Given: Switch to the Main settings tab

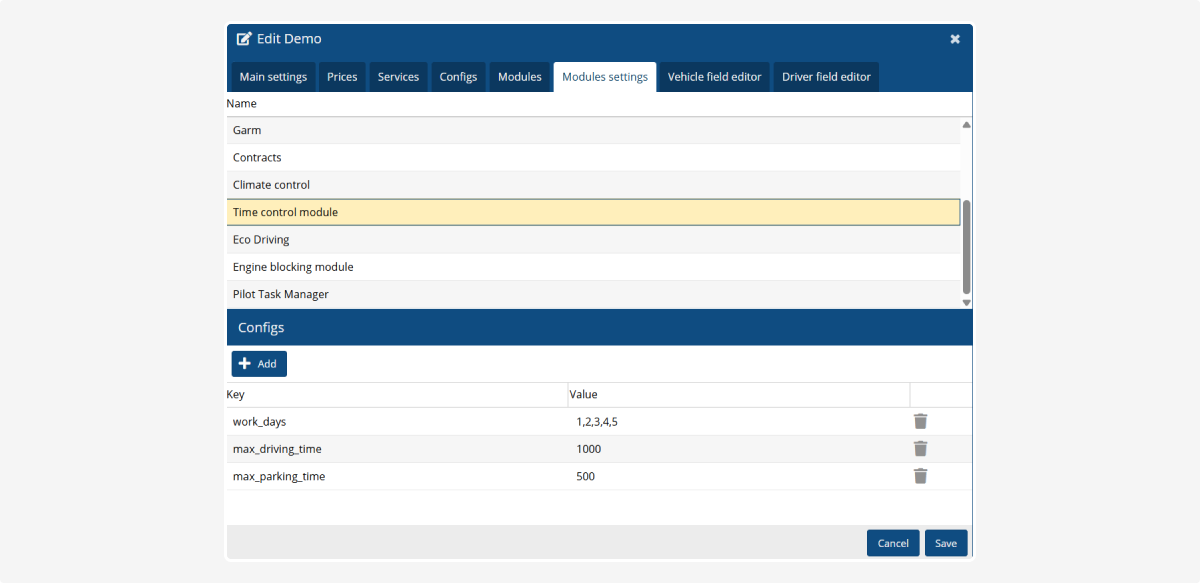Looking at the screenshot, I should [x=273, y=77].
